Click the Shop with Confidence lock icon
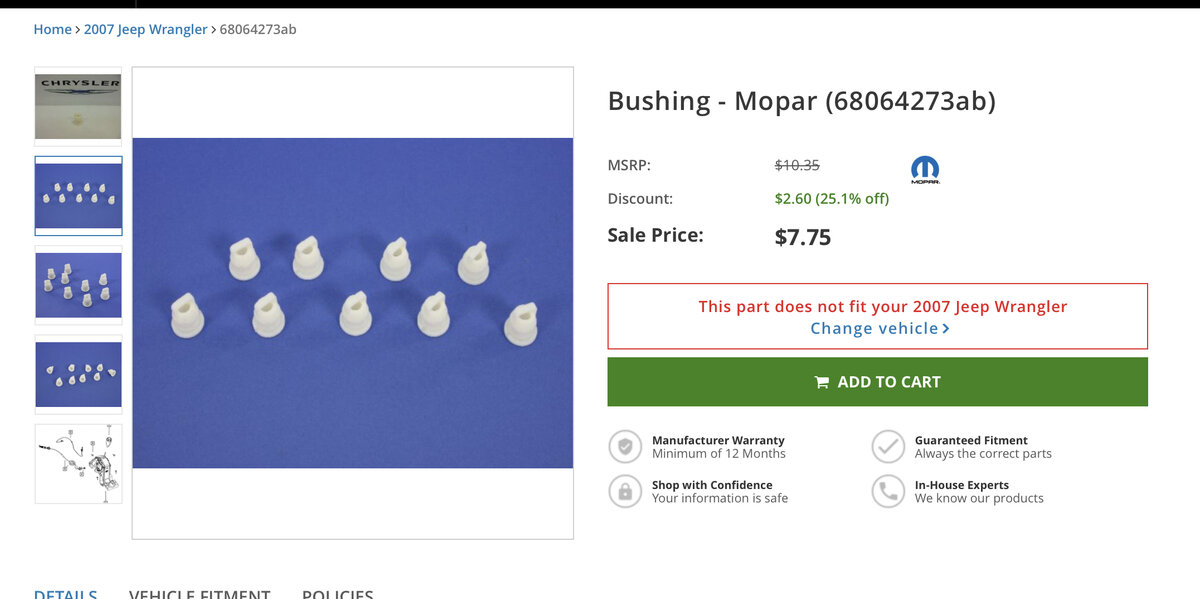This screenshot has width=1200, height=599. coord(626,491)
